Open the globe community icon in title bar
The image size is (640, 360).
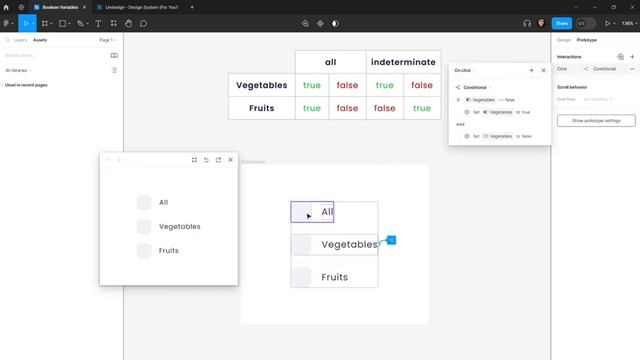tap(21, 7)
